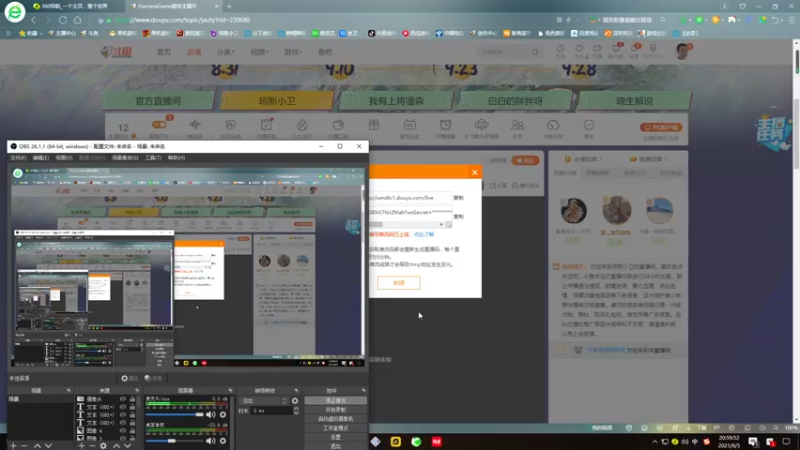Click browser reload button
Viewport: 800px width, 450px height.
(63, 20)
